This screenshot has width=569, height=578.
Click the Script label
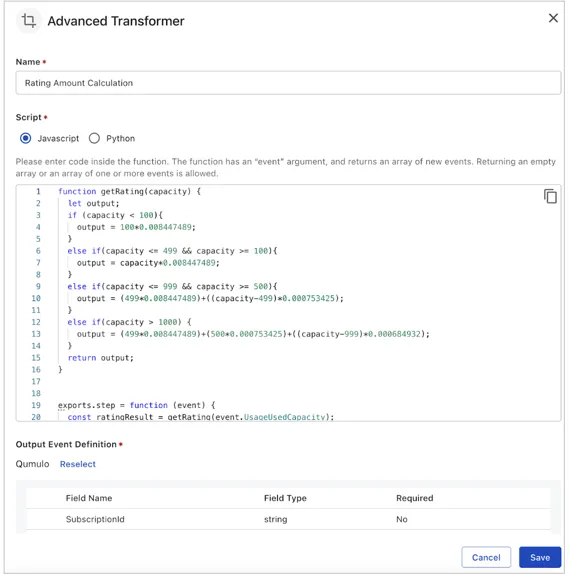click(28, 117)
